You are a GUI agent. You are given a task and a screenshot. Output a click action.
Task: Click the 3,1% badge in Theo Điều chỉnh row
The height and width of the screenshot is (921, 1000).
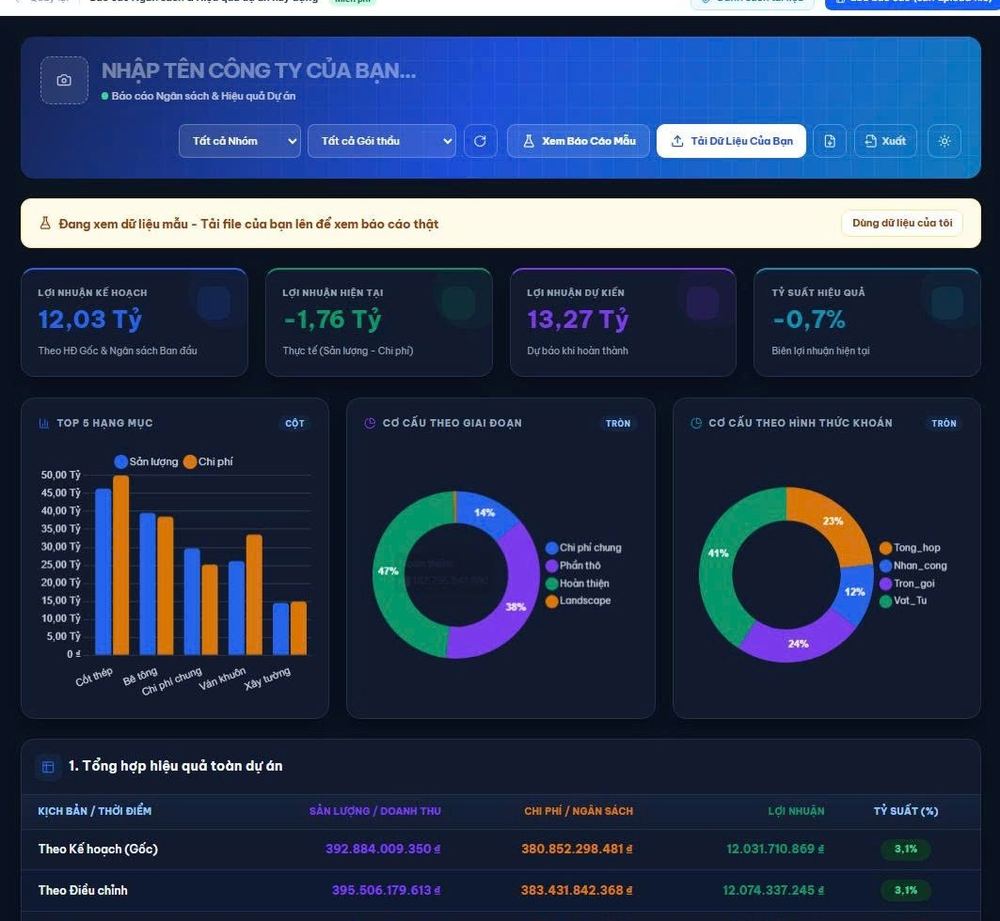pos(906,890)
